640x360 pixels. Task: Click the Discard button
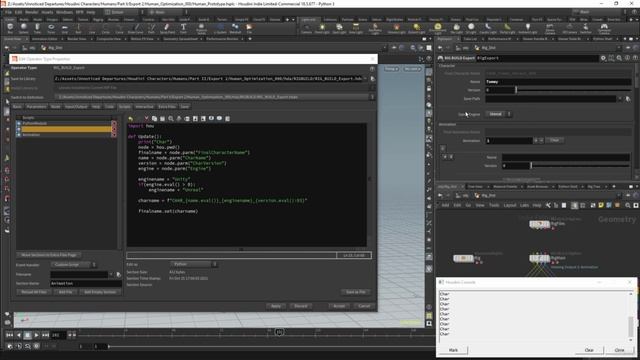point(300,306)
